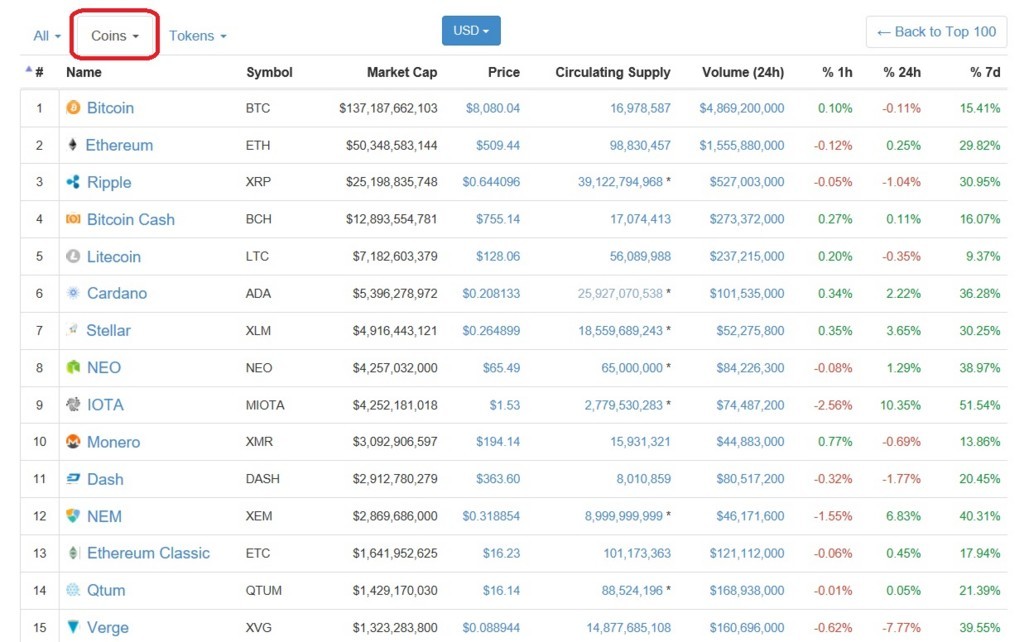The height and width of the screenshot is (642, 1024).
Task: Open the Ripple name link
Action: coord(109,182)
